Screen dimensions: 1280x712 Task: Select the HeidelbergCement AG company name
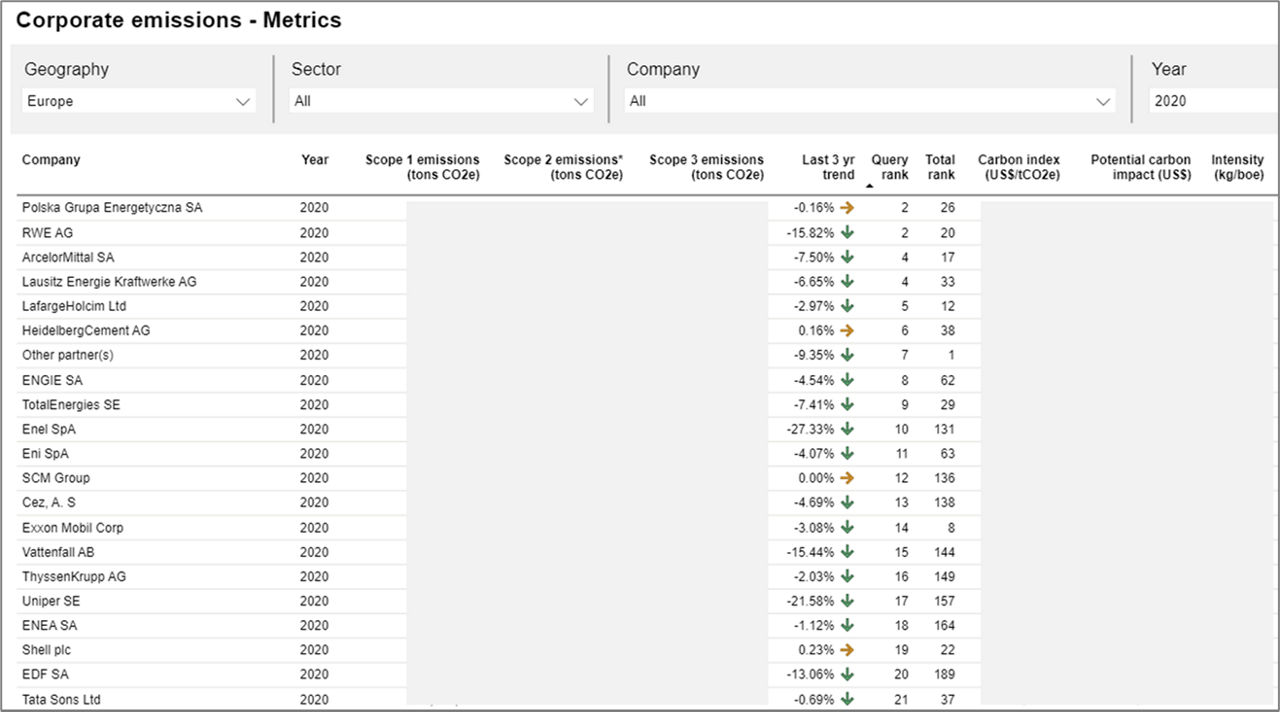tap(86, 330)
